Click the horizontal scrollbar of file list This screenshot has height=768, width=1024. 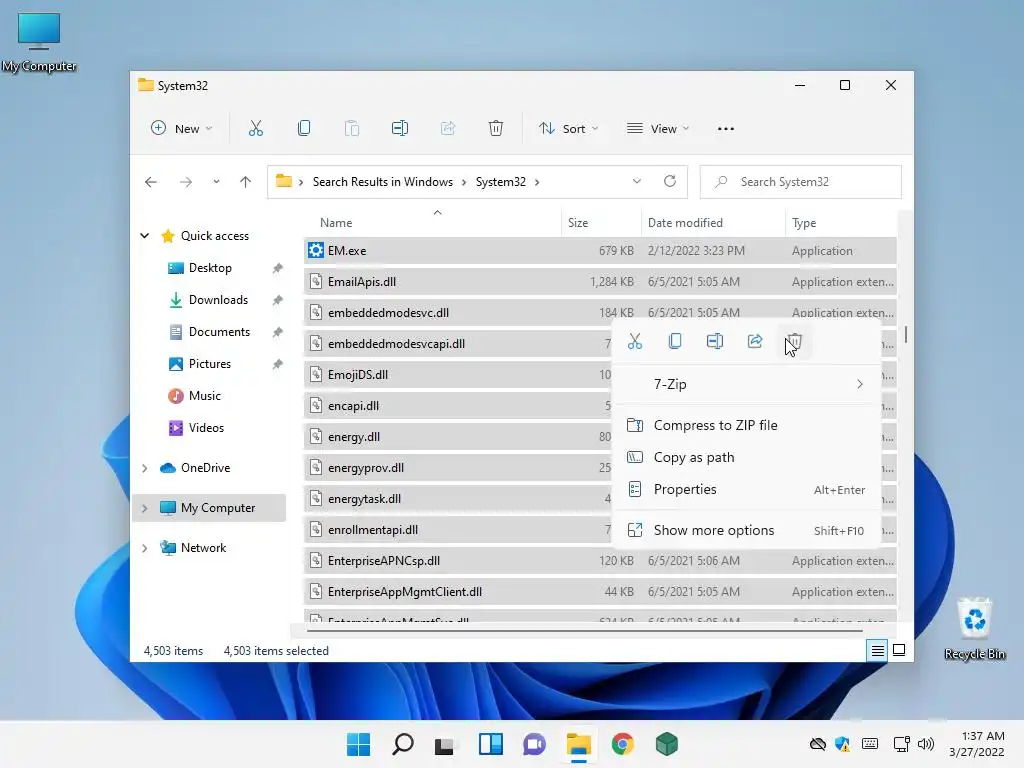(x=584, y=631)
